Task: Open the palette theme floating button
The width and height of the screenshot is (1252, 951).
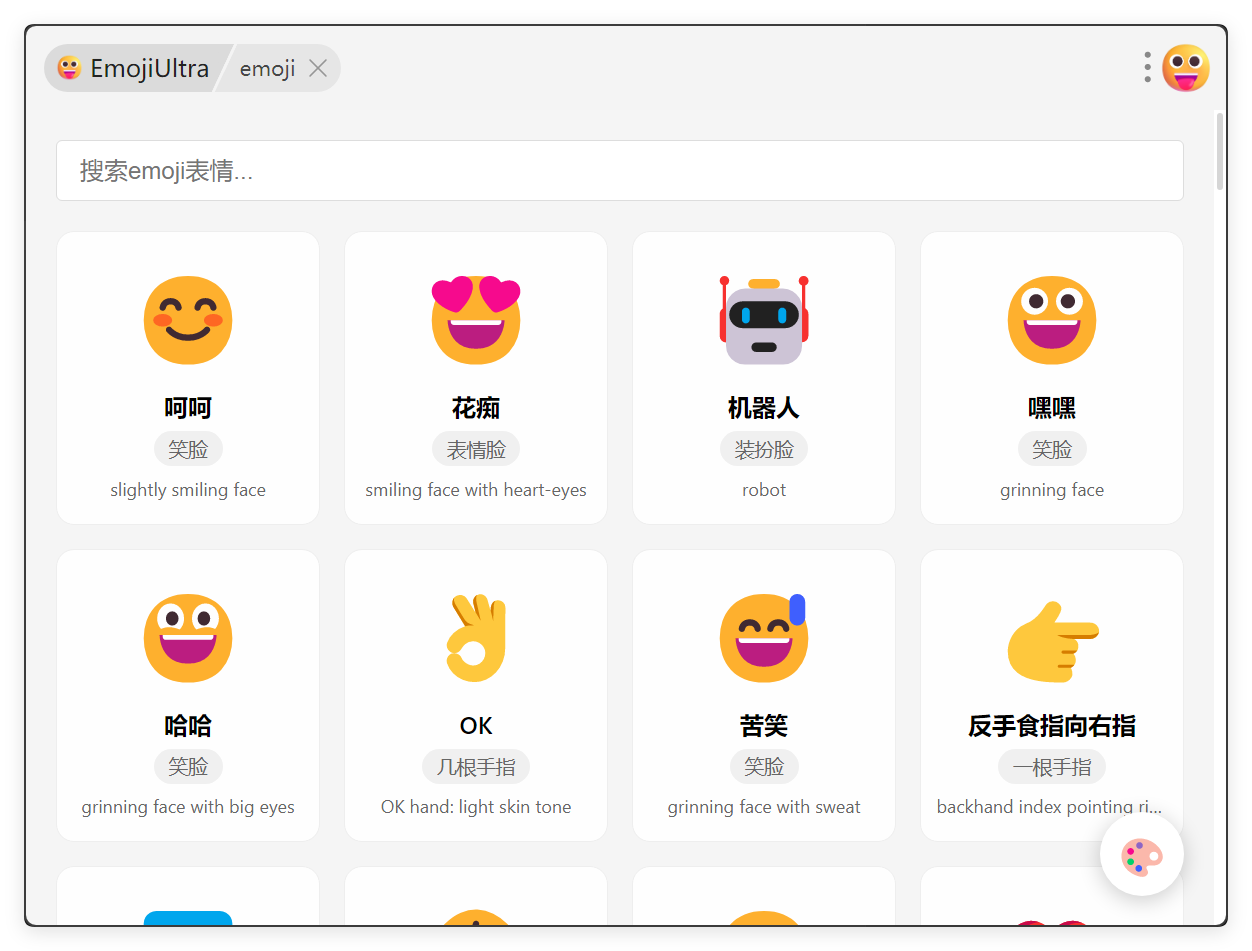Action: pyautogui.click(x=1142, y=855)
